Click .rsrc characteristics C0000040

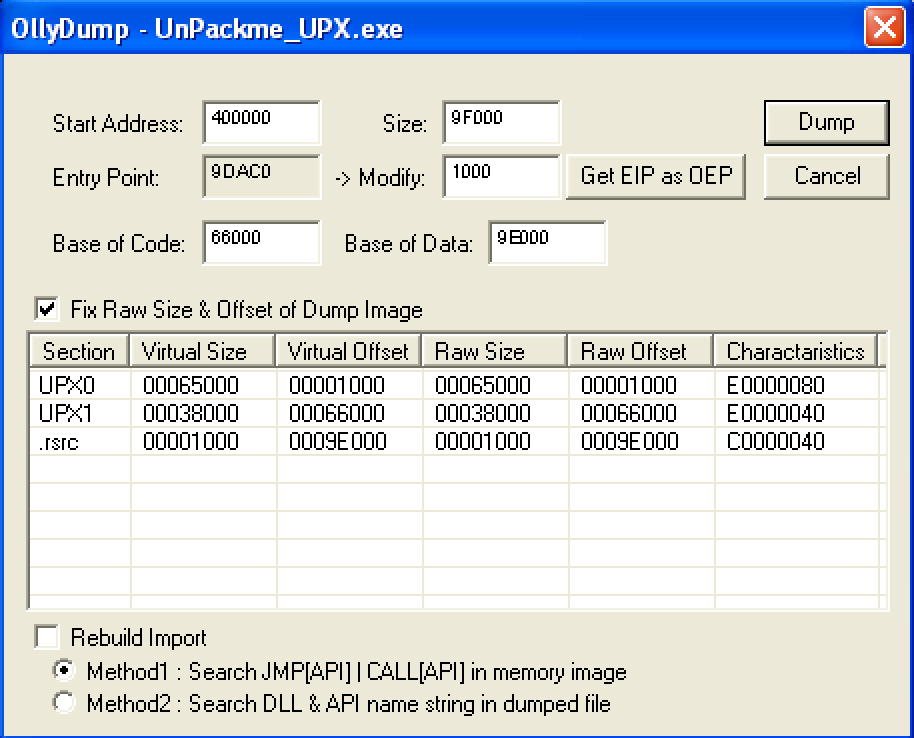point(775,441)
